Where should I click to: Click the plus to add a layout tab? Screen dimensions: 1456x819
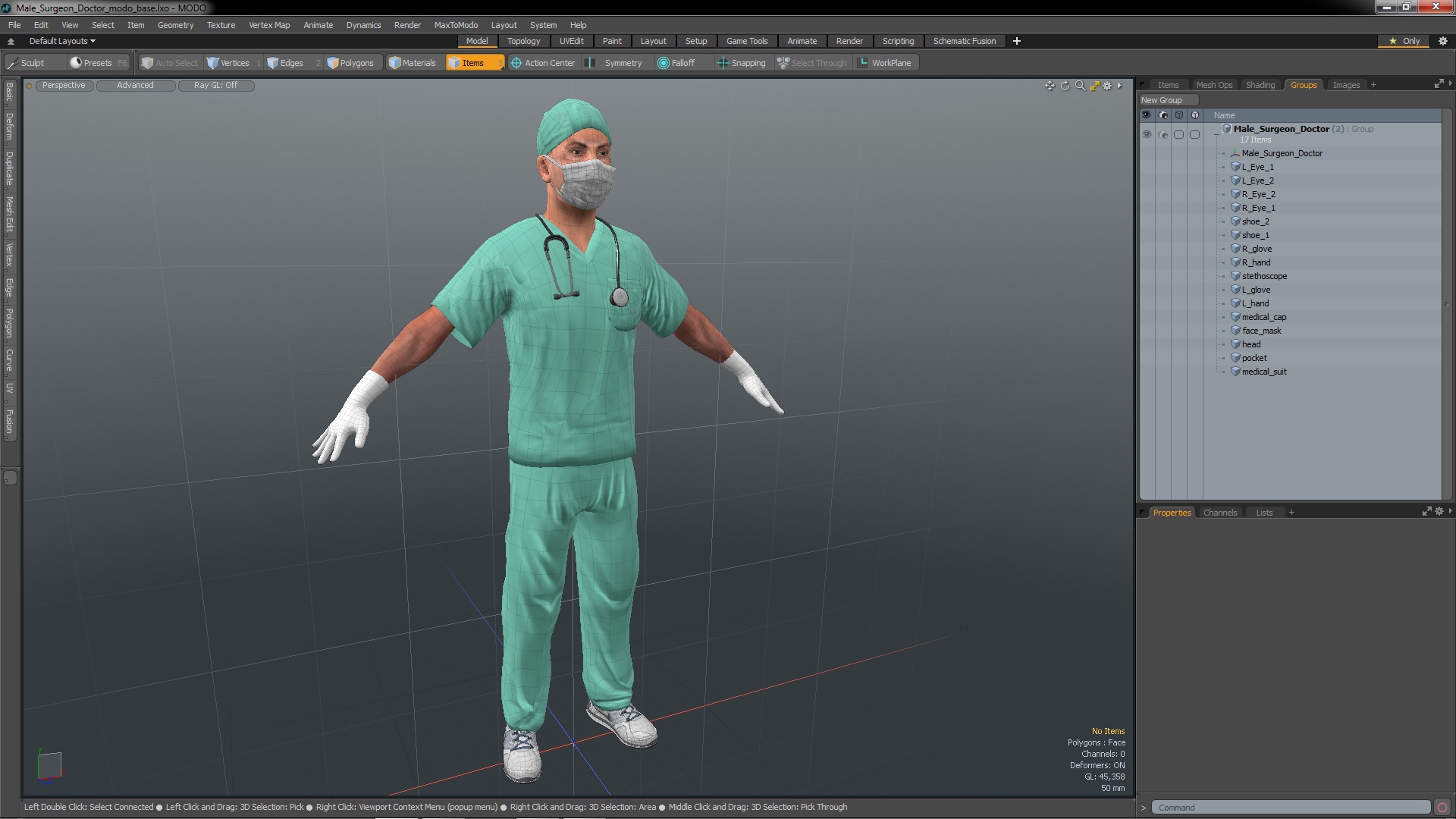tap(1017, 41)
